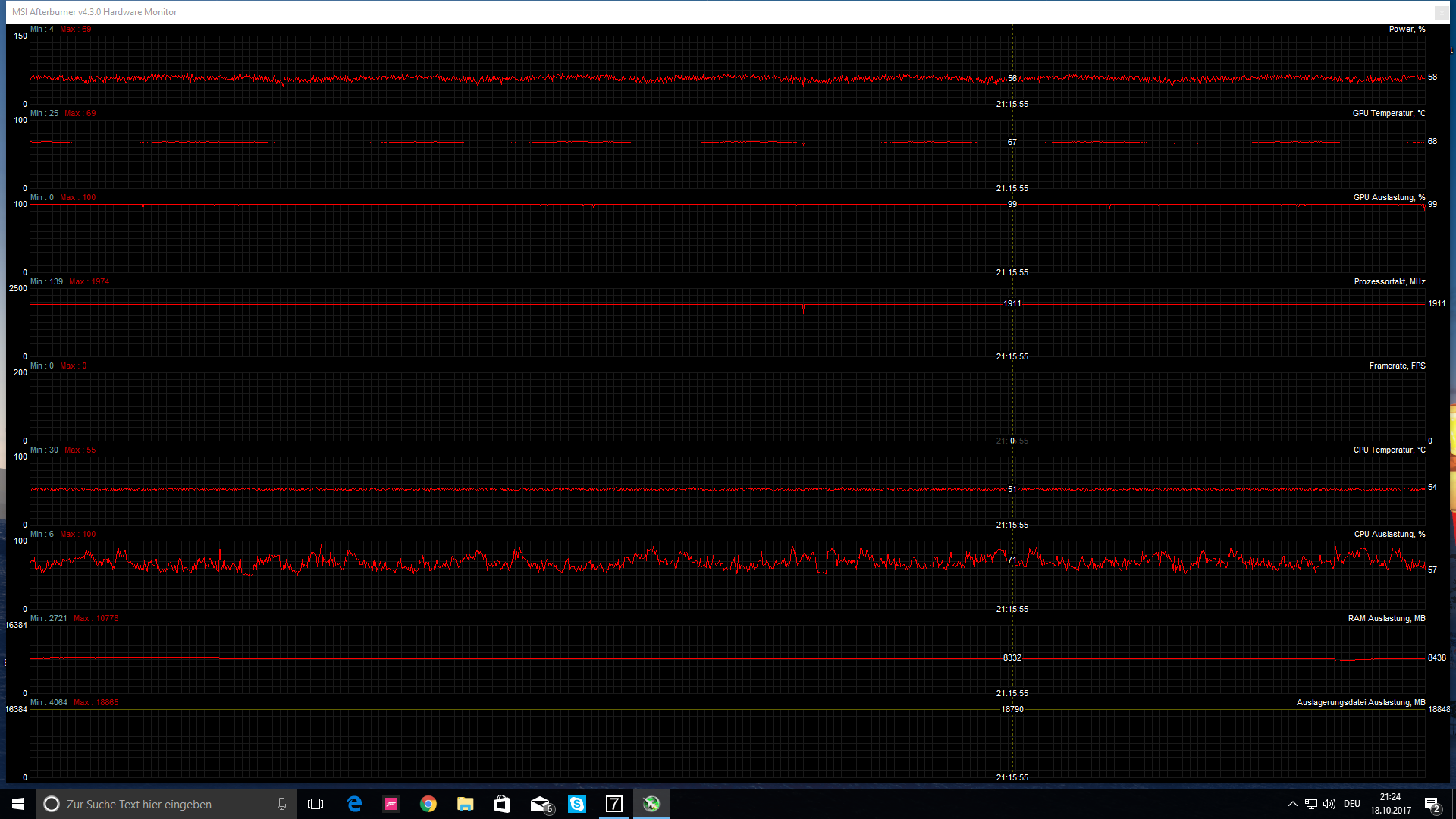Open the network status tray icon

point(1311,804)
